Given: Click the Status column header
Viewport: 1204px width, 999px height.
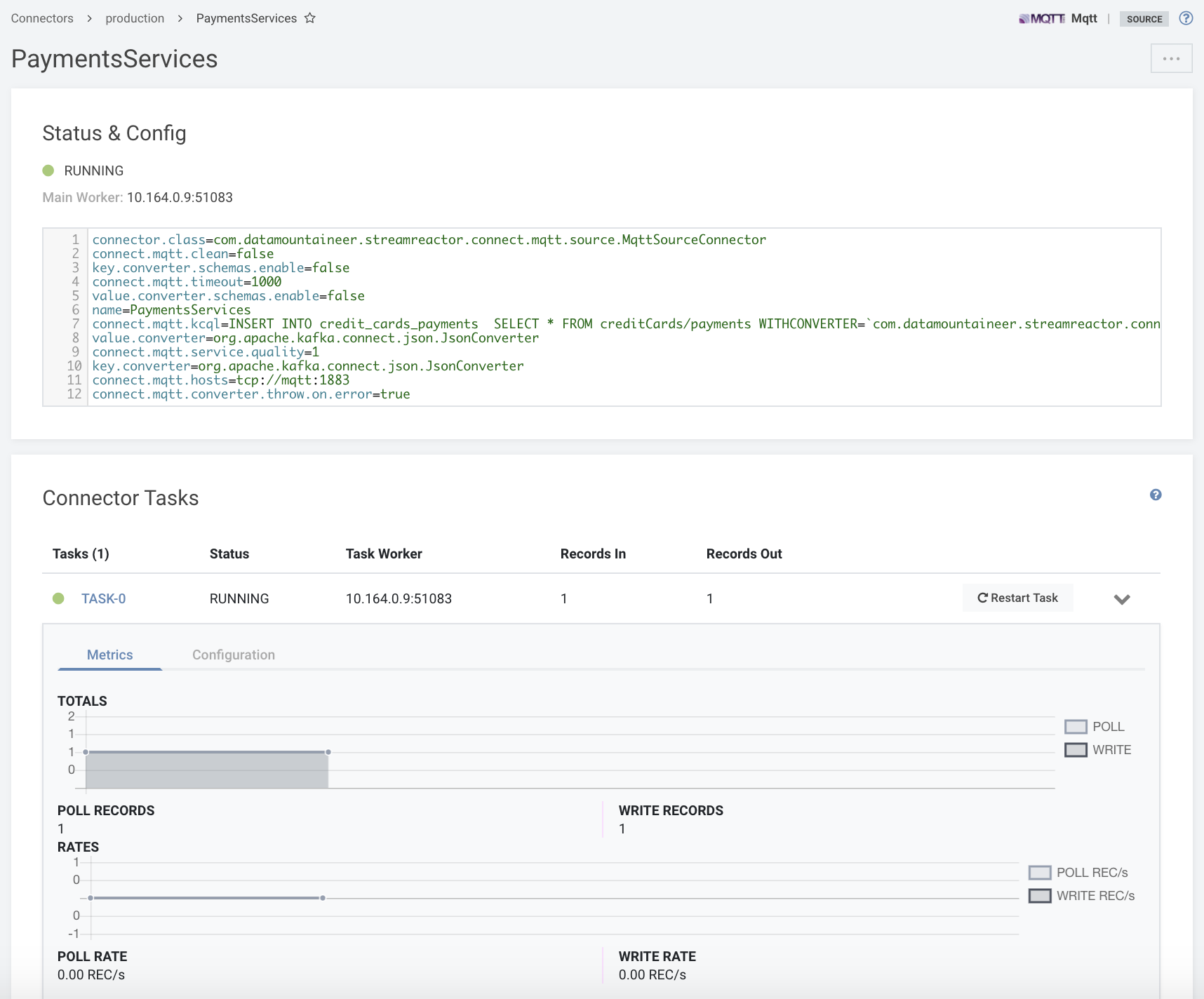Looking at the screenshot, I should 229,554.
